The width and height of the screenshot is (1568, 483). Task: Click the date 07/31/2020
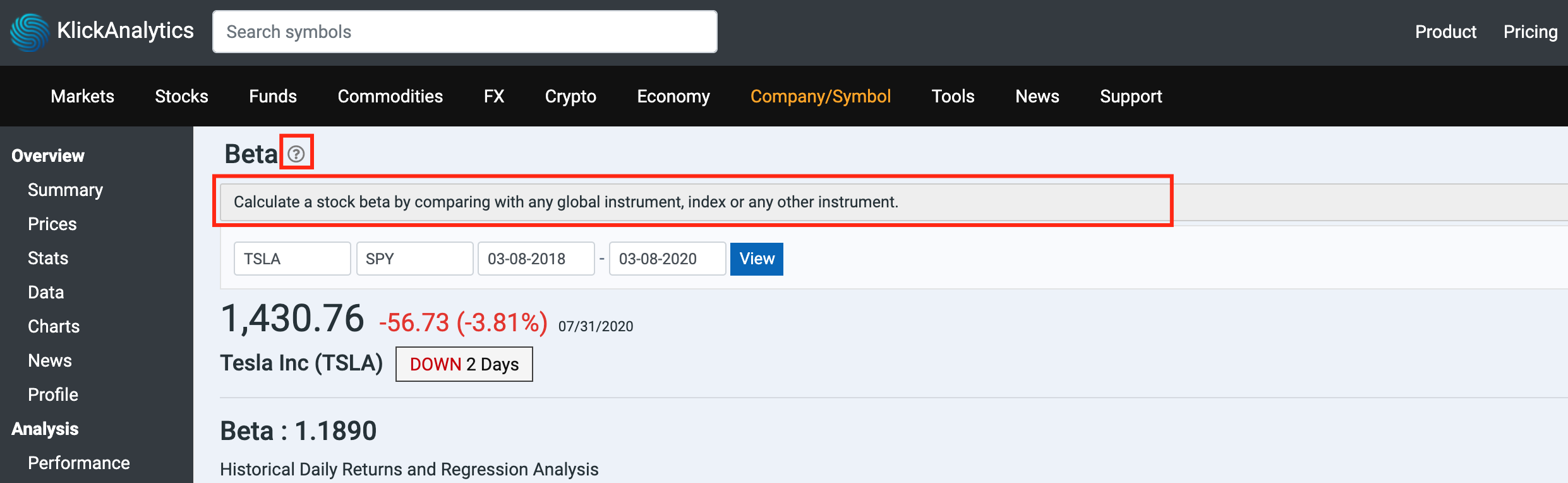[596, 326]
